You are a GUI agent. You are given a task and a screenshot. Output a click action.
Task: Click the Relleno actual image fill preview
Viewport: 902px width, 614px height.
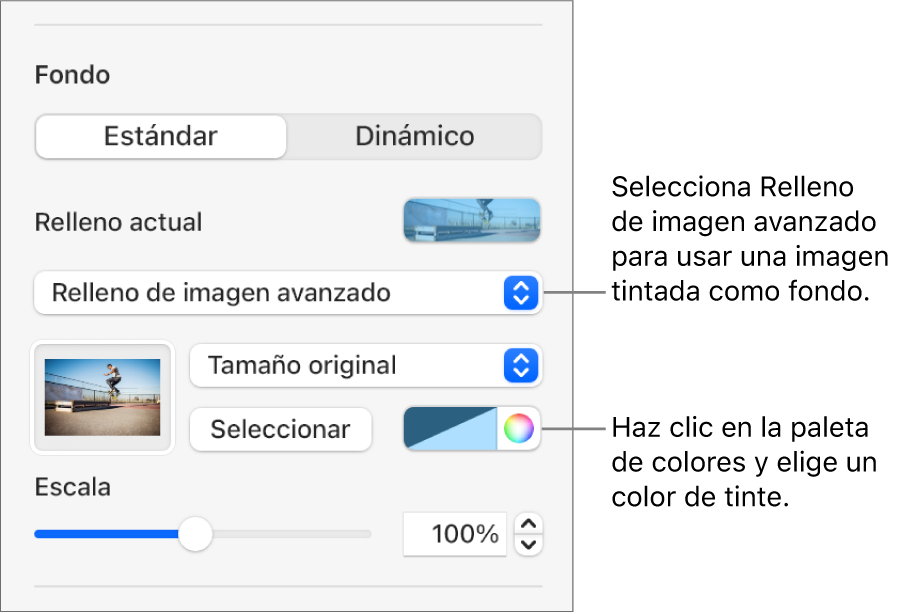coord(471,220)
